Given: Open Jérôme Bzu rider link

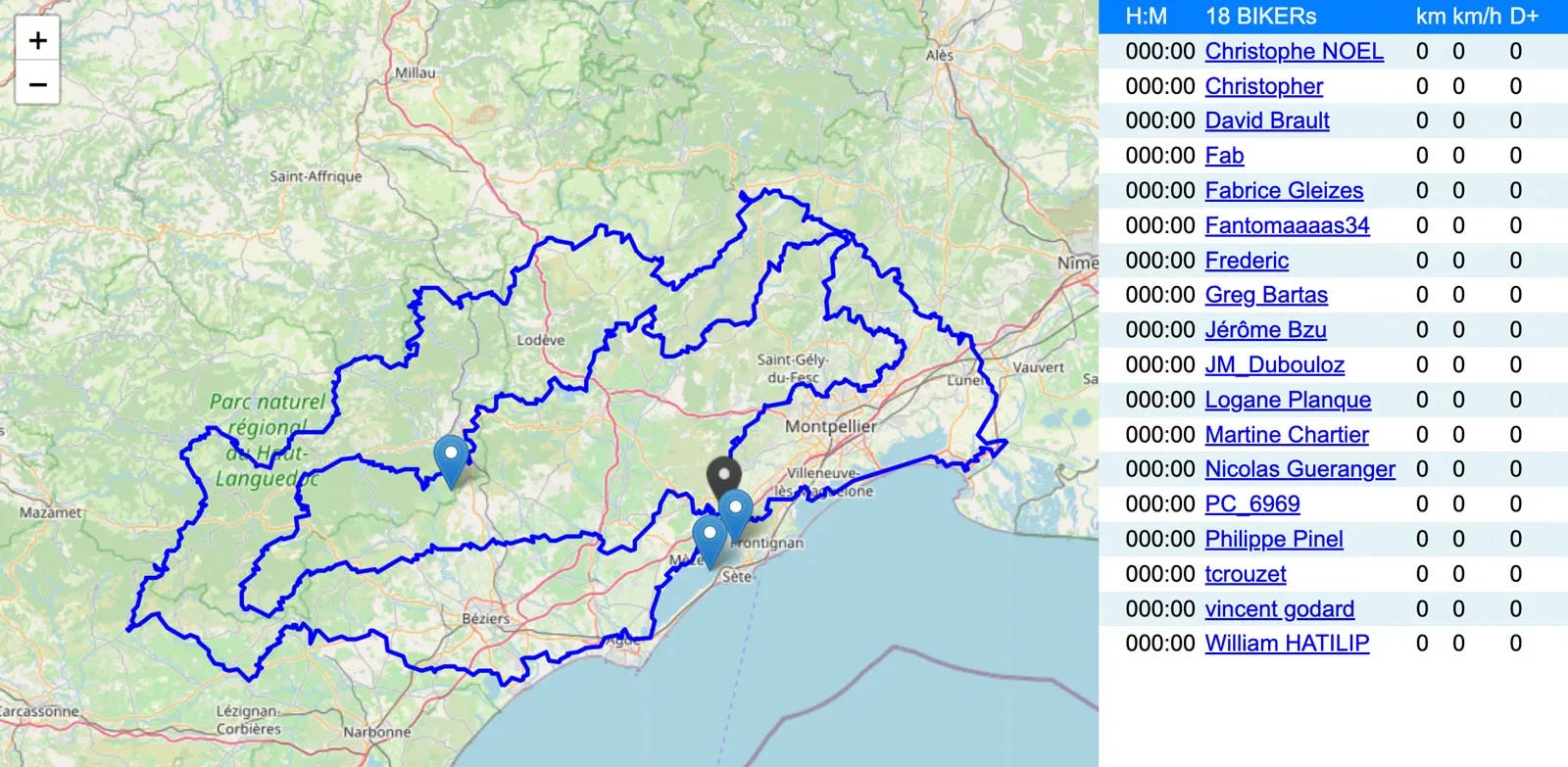Looking at the screenshot, I should [x=1265, y=330].
